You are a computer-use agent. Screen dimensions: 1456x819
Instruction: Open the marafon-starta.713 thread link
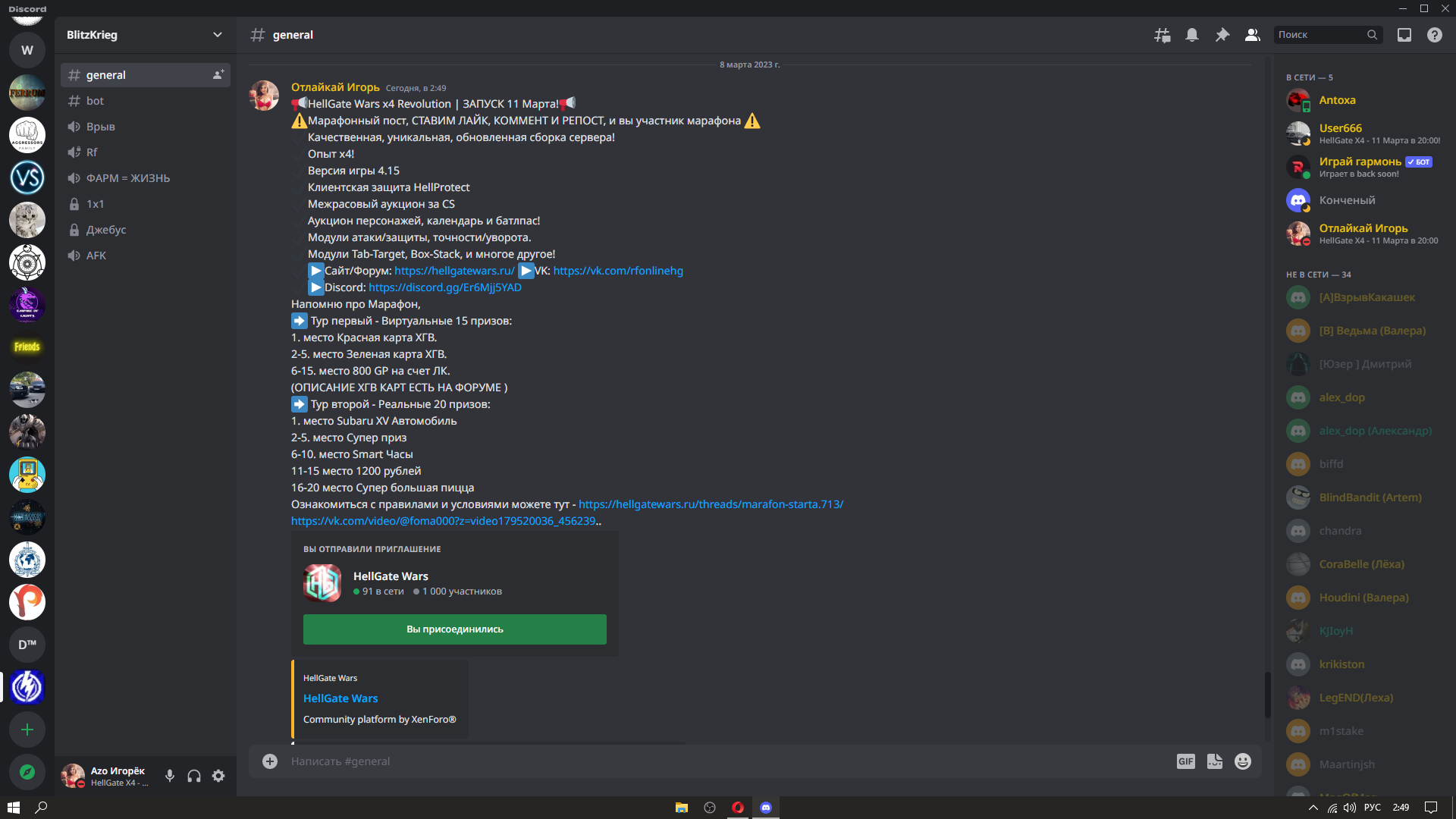pyautogui.click(x=711, y=504)
